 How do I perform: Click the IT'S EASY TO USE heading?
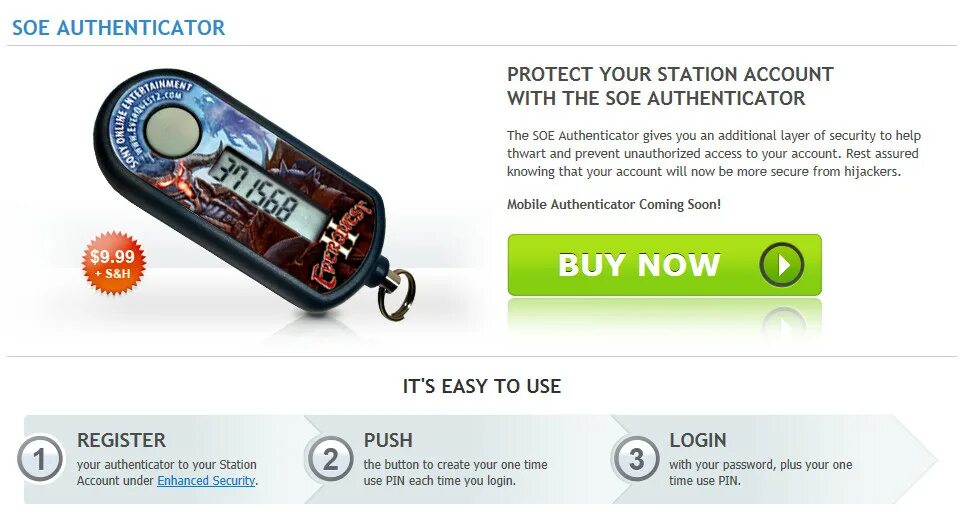pyautogui.click(x=482, y=386)
